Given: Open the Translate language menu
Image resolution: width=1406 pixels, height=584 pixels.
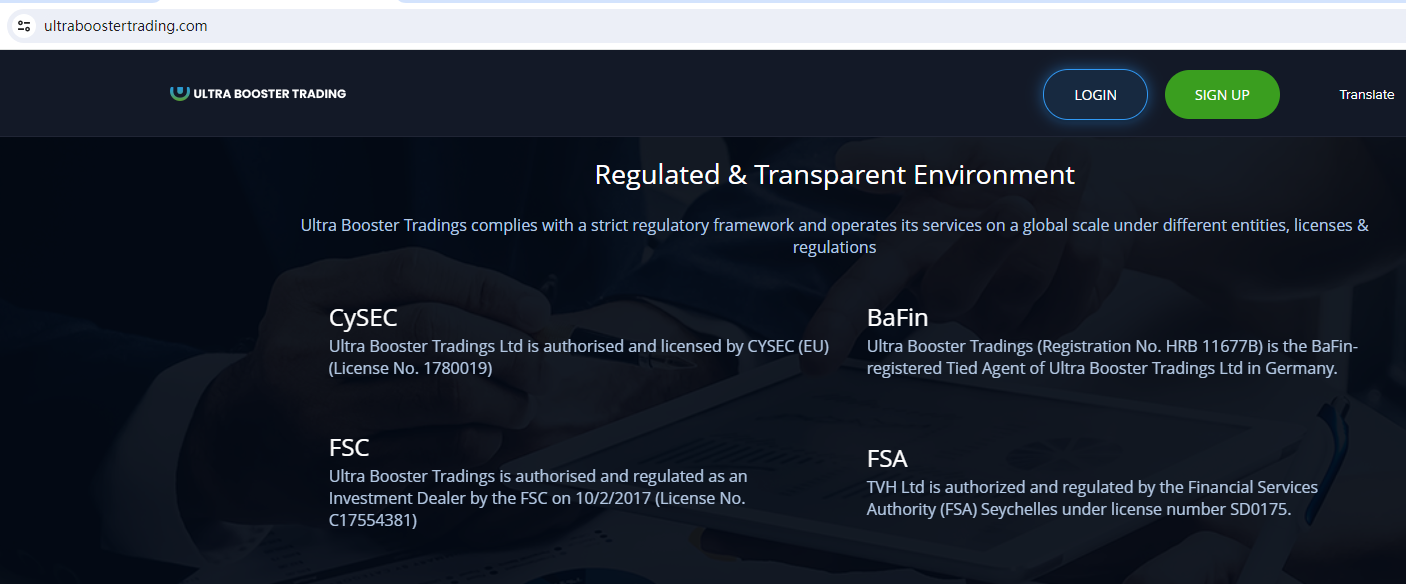Looking at the screenshot, I should click(1366, 95).
